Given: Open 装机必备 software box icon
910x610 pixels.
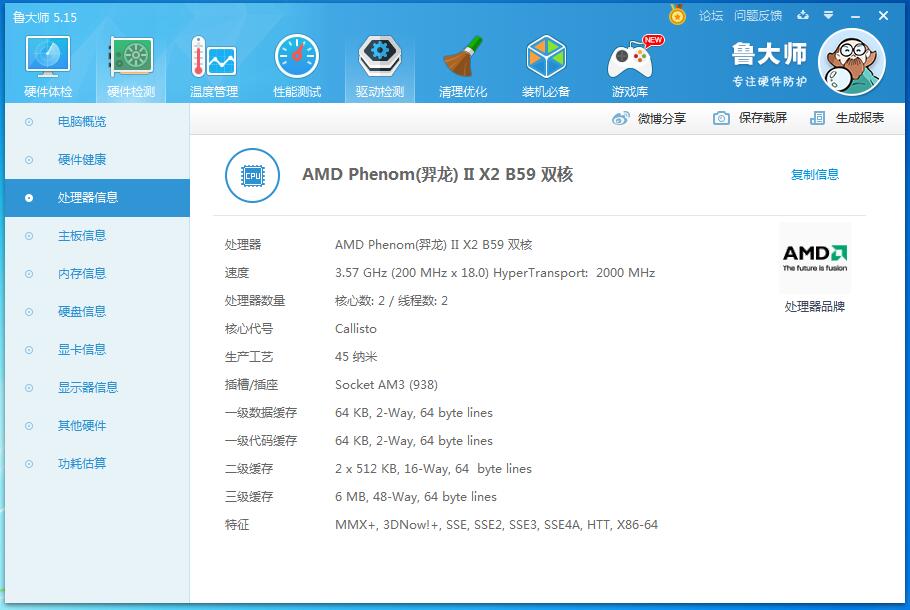Looking at the screenshot, I should click(546, 56).
